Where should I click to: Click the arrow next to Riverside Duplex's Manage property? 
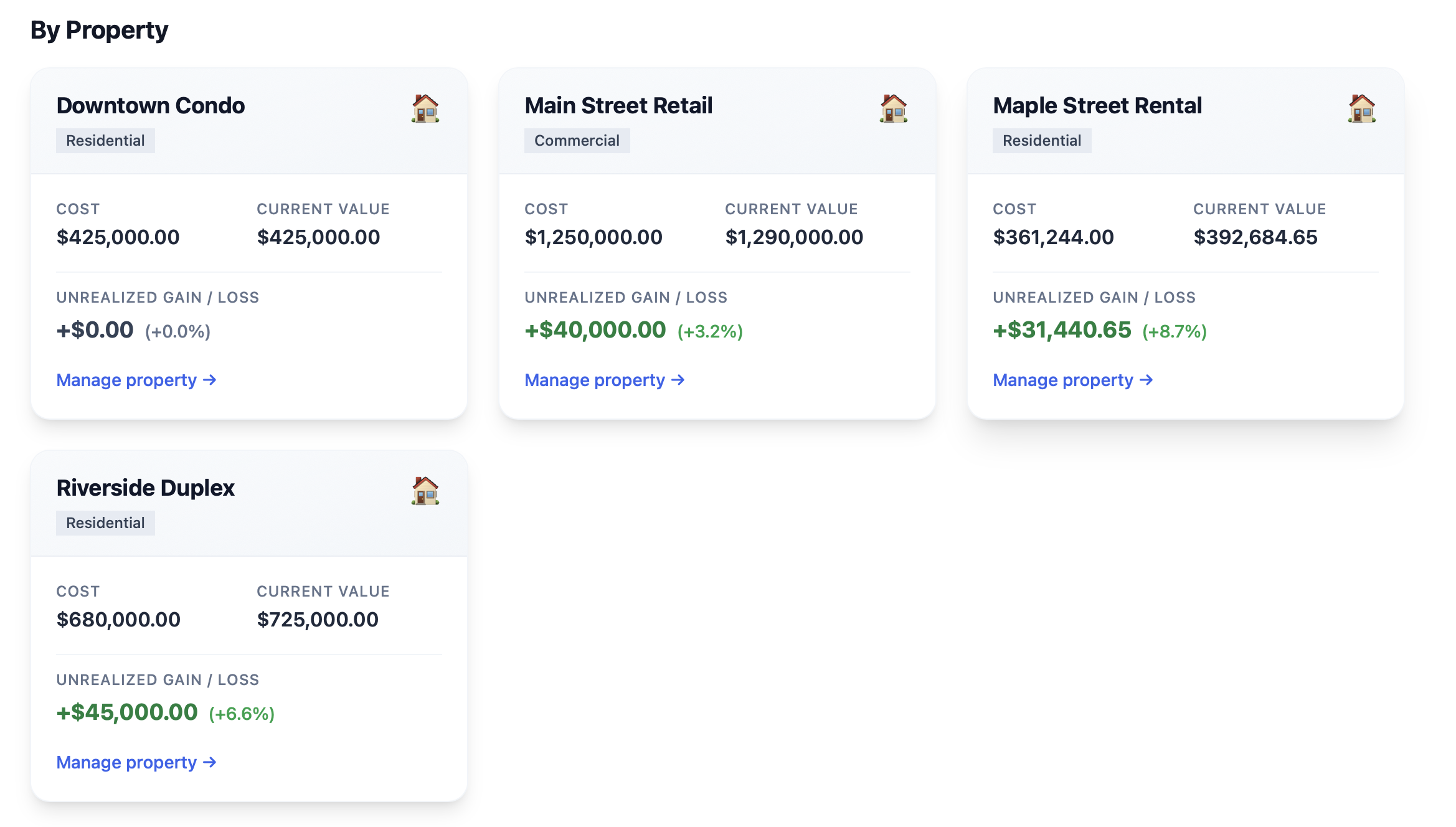click(x=211, y=762)
